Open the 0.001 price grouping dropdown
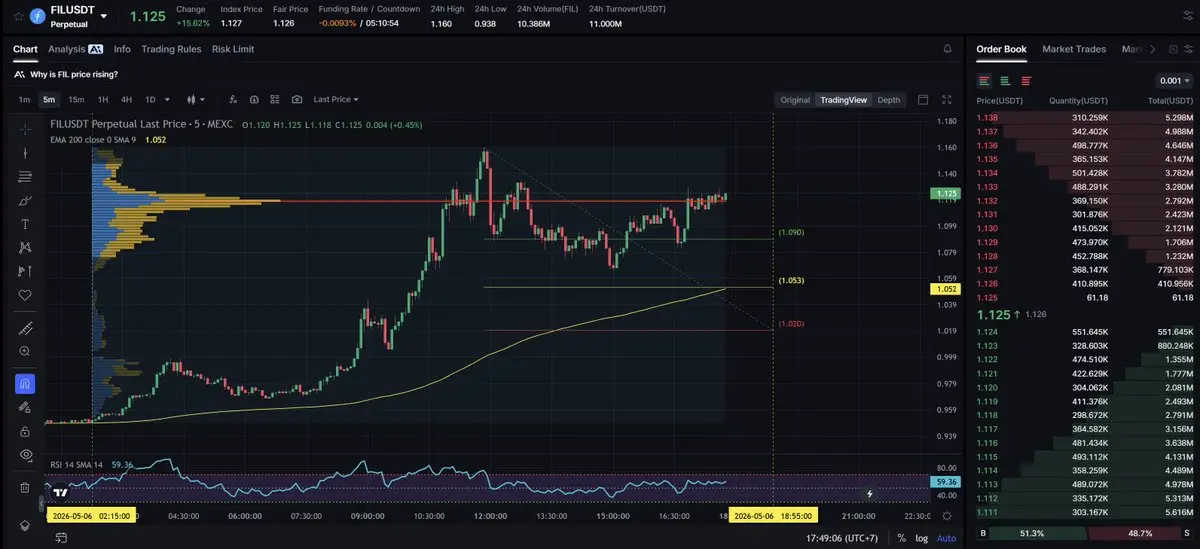This screenshot has width=1200, height=549. pos(1174,81)
